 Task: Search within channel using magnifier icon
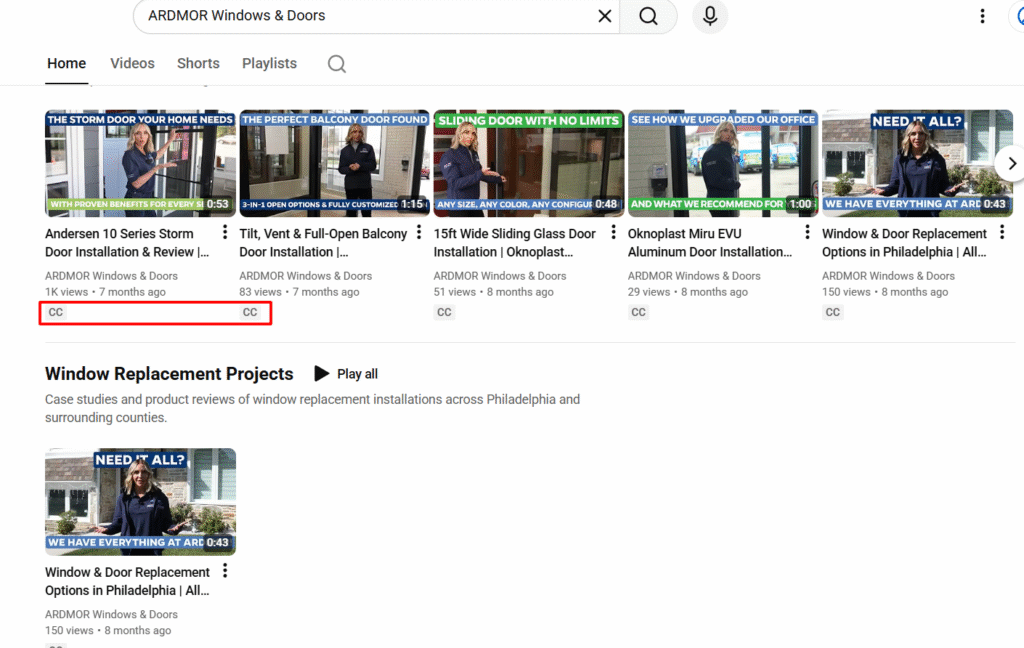[x=337, y=64]
